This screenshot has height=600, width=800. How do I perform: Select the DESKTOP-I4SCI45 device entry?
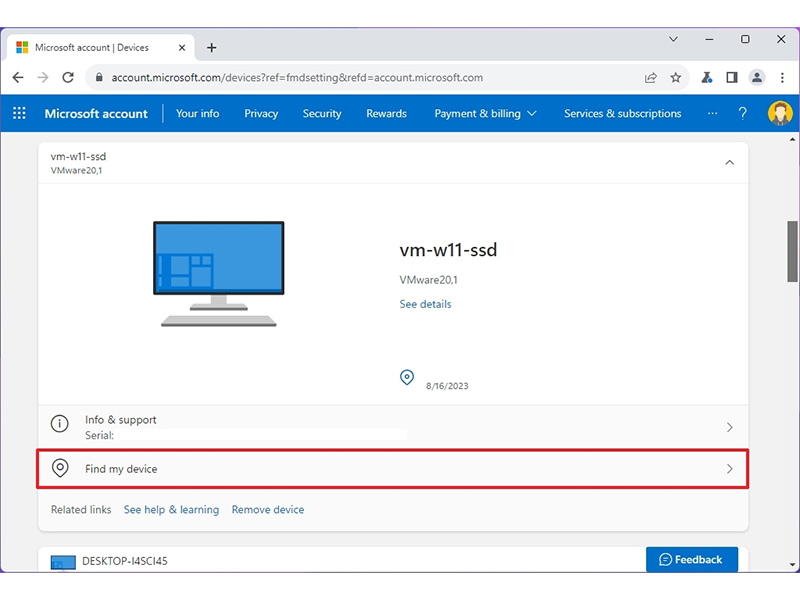(124, 561)
